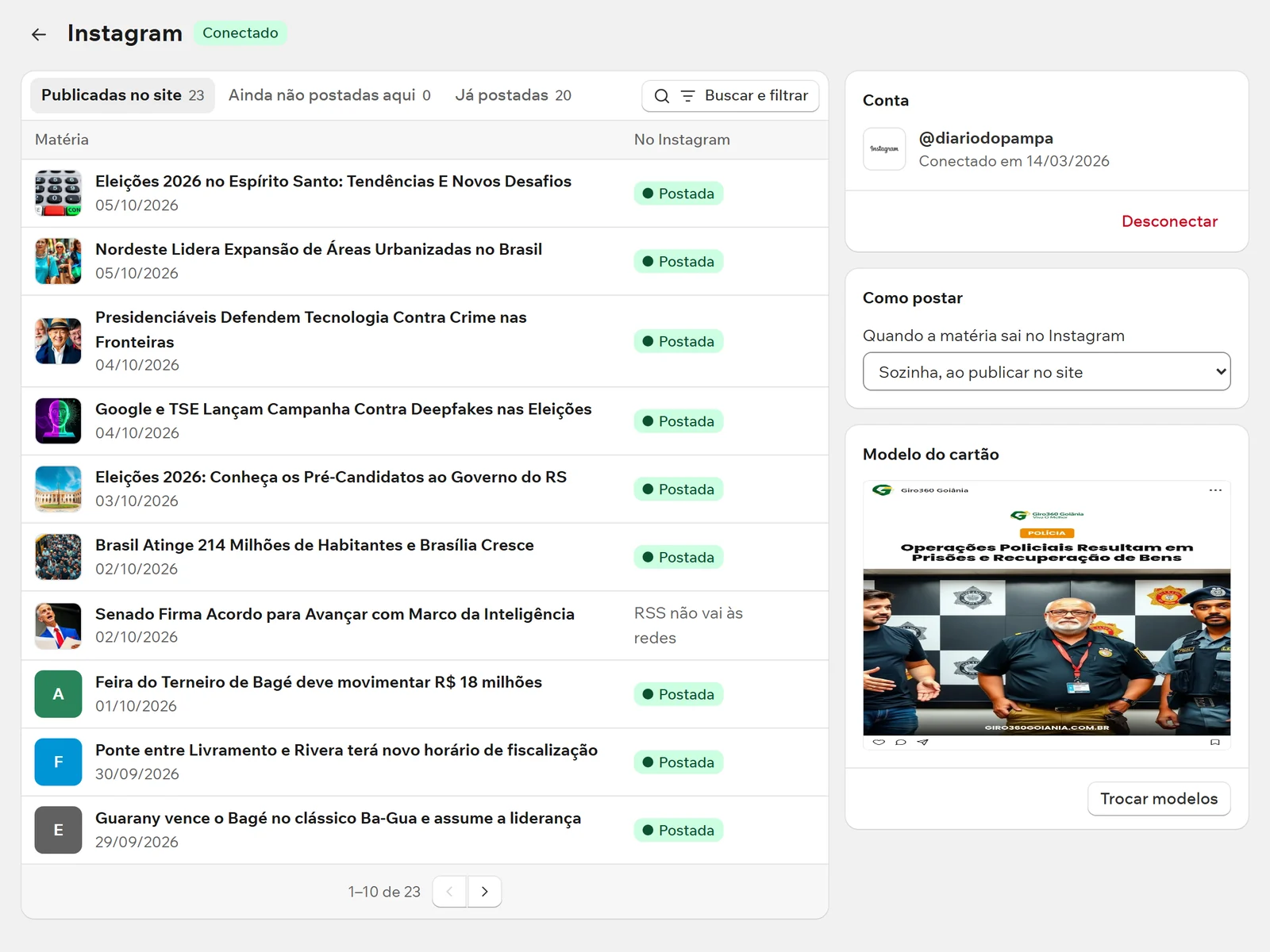The width and height of the screenshot is (1270, 952).
Task: Switch to Ainda não postadas aqui tab
Action: (329, 95)
